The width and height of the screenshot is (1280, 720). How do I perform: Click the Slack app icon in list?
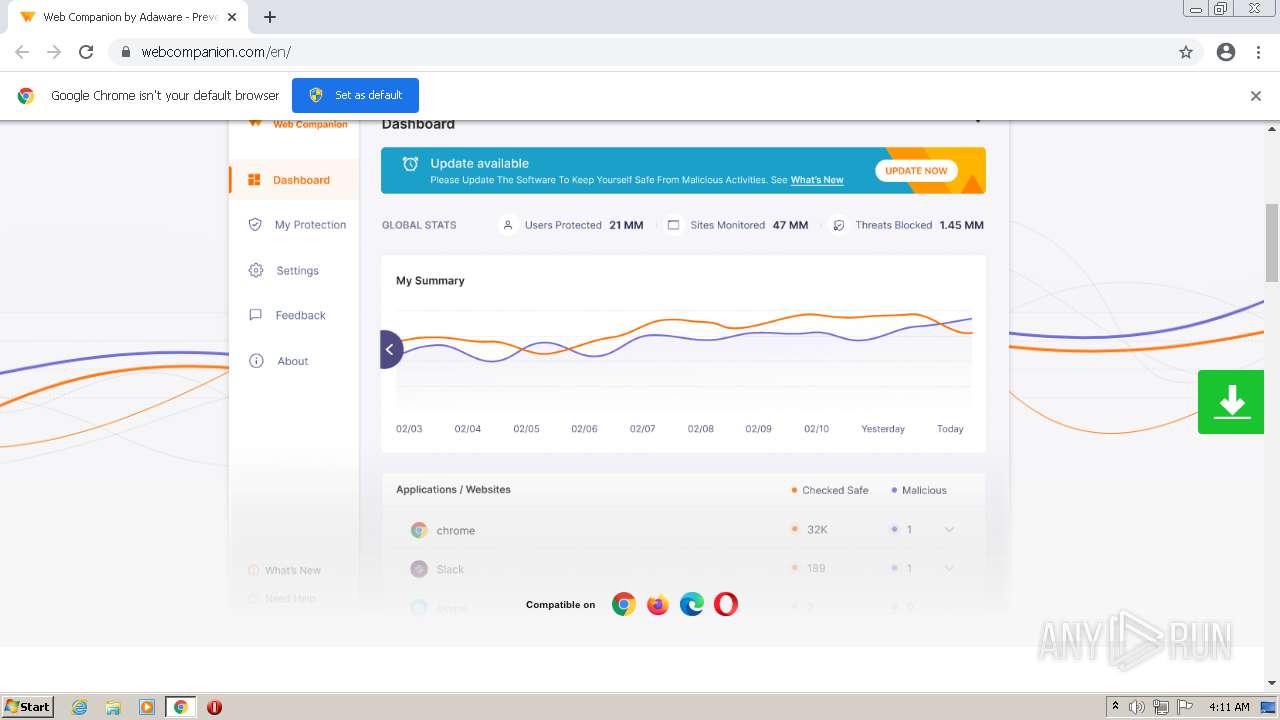[419, 569]
